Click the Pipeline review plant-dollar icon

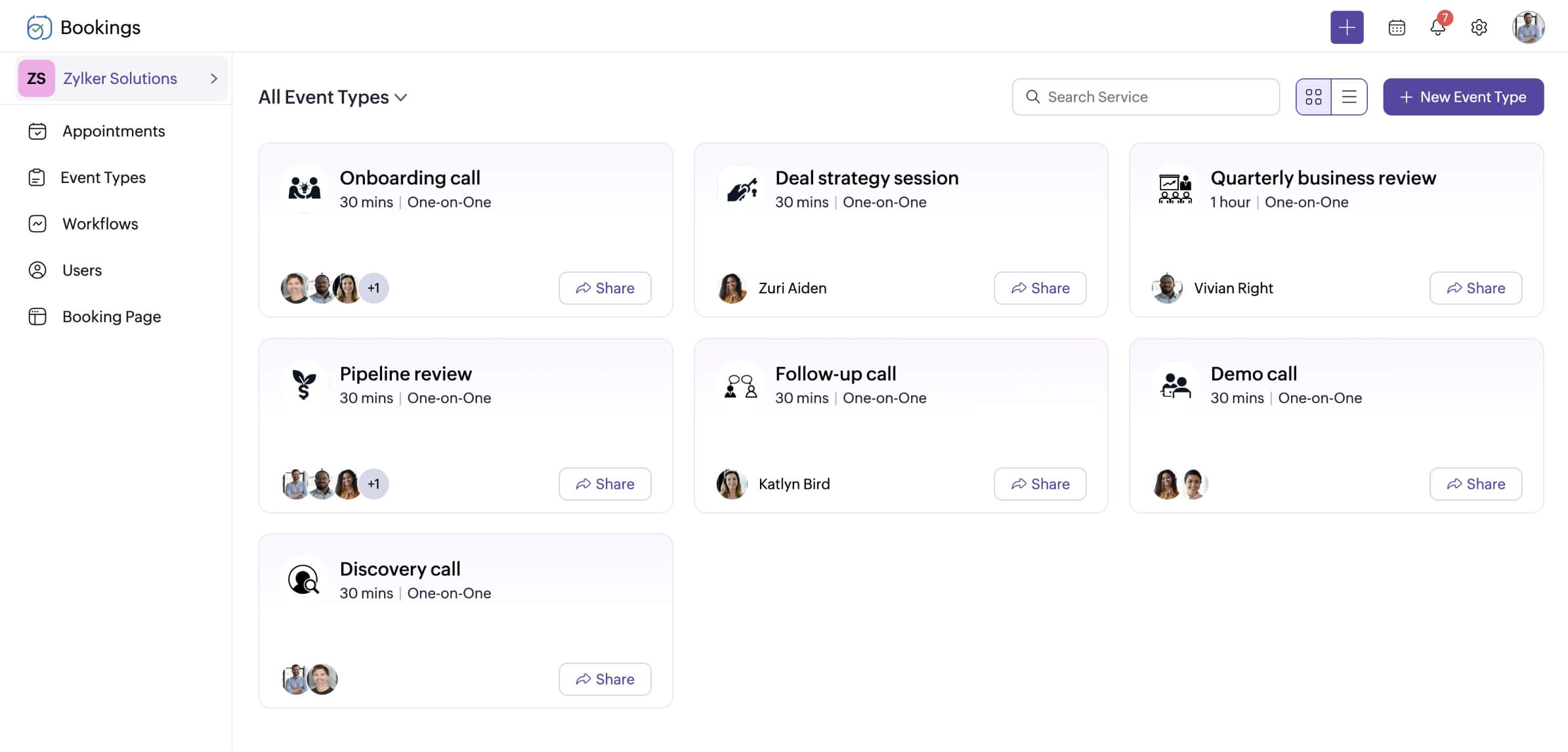(x=304, y=385)
